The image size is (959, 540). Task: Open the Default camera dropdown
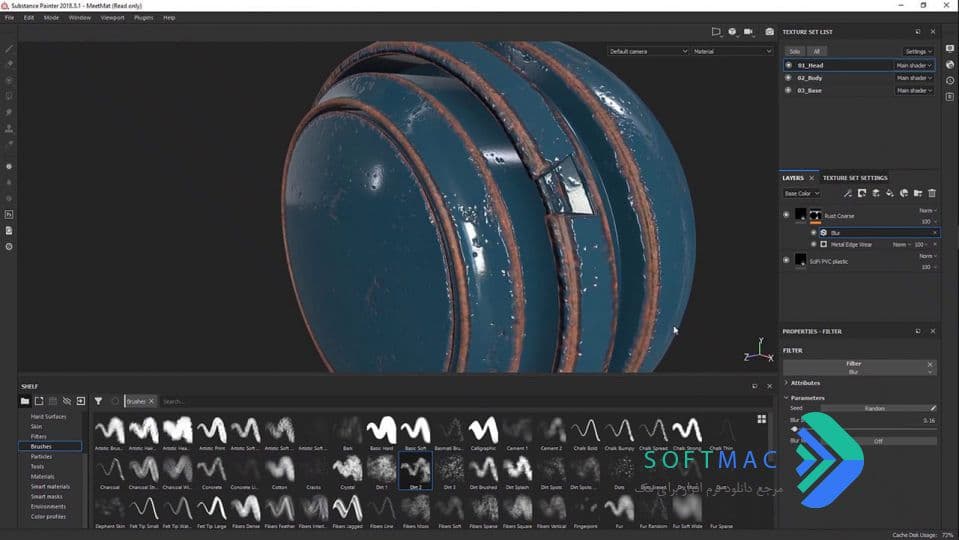(648, 51)
